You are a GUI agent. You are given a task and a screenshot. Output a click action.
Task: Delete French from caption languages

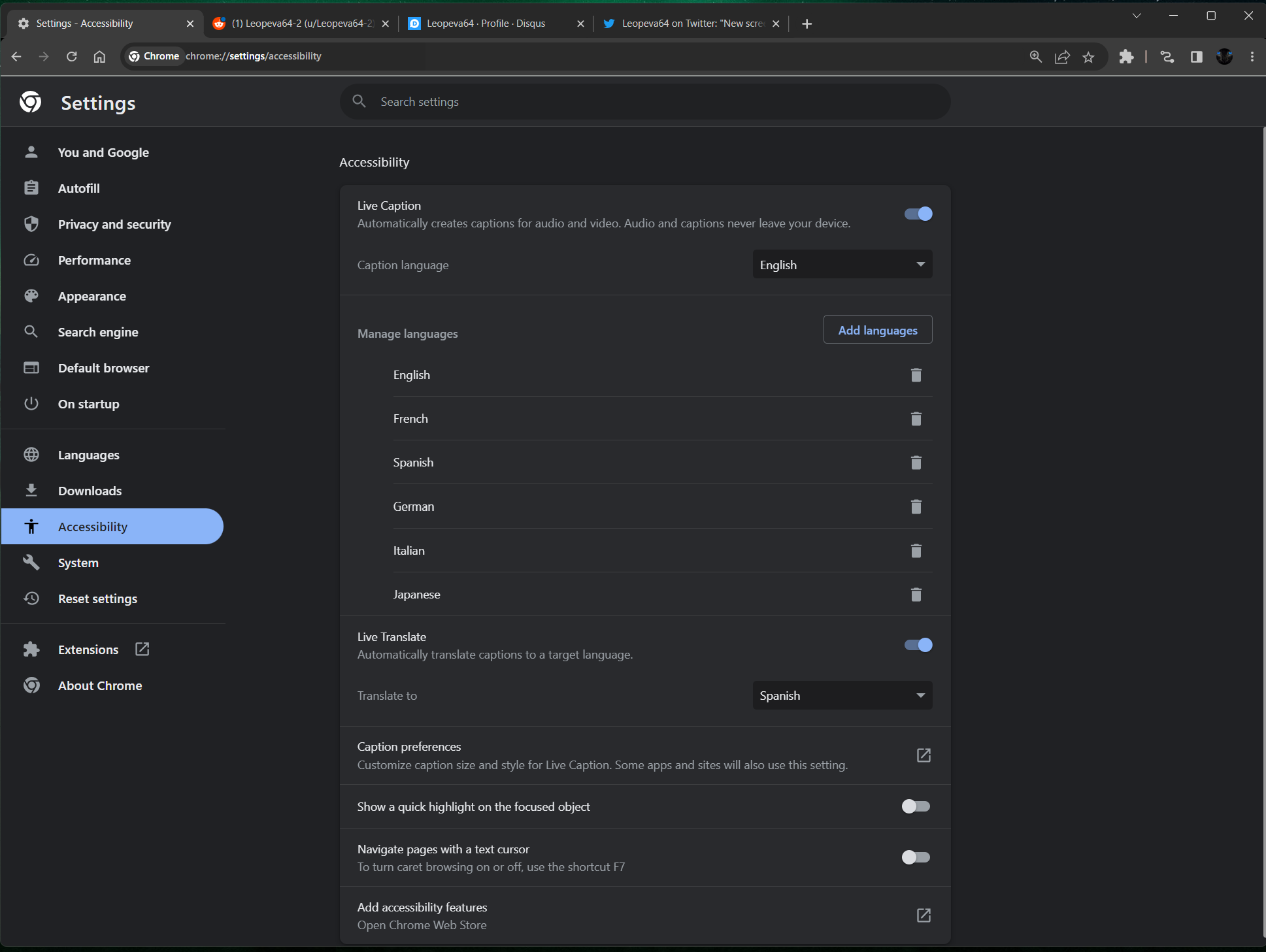tap(916, 419)
